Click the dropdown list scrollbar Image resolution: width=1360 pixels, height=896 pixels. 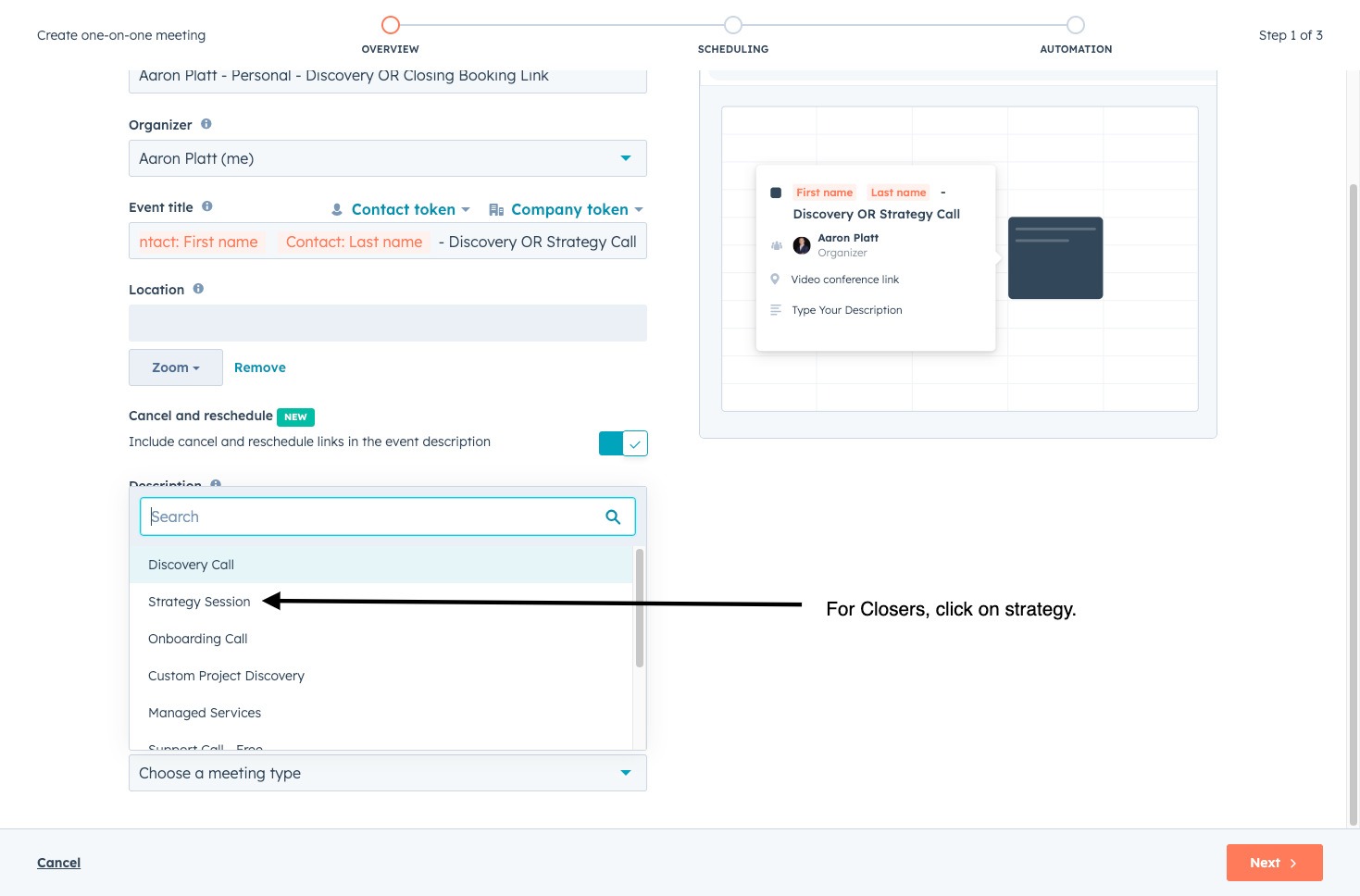(x=640, y=608)
